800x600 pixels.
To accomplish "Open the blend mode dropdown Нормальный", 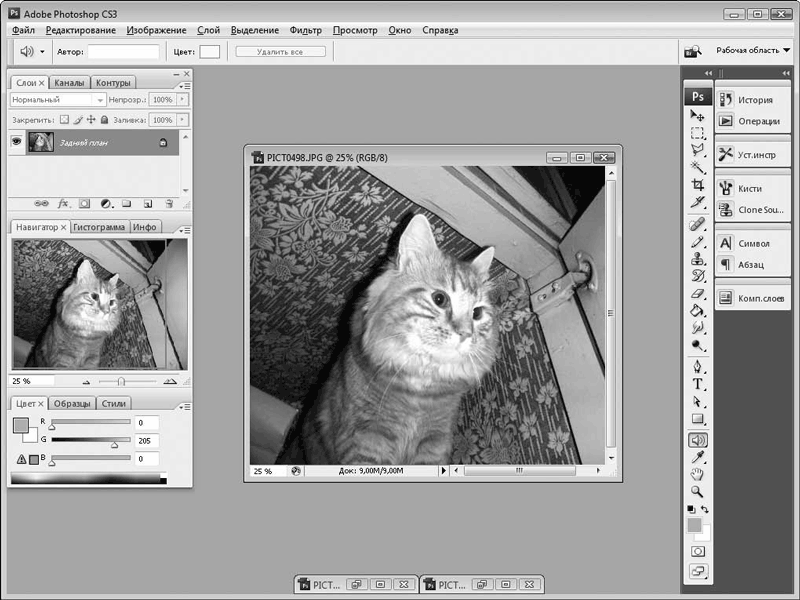I will (58, 100).
